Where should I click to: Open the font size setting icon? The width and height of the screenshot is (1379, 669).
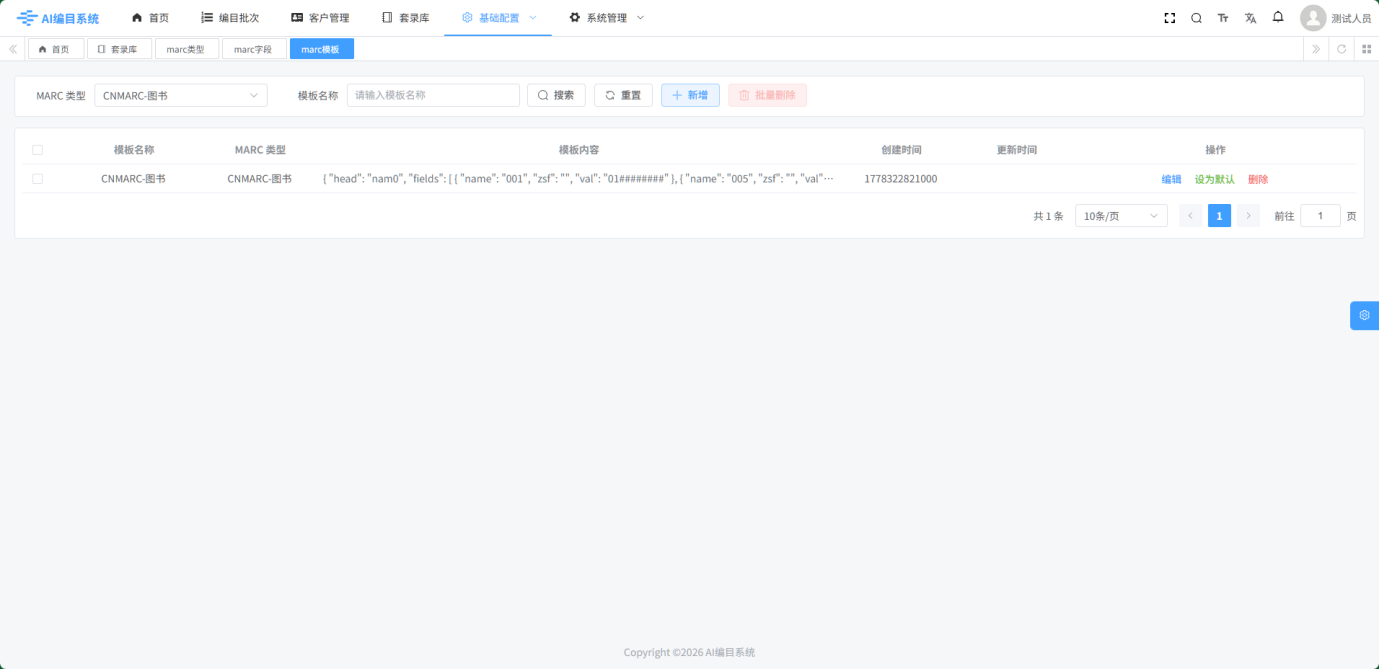[1223, 18]
